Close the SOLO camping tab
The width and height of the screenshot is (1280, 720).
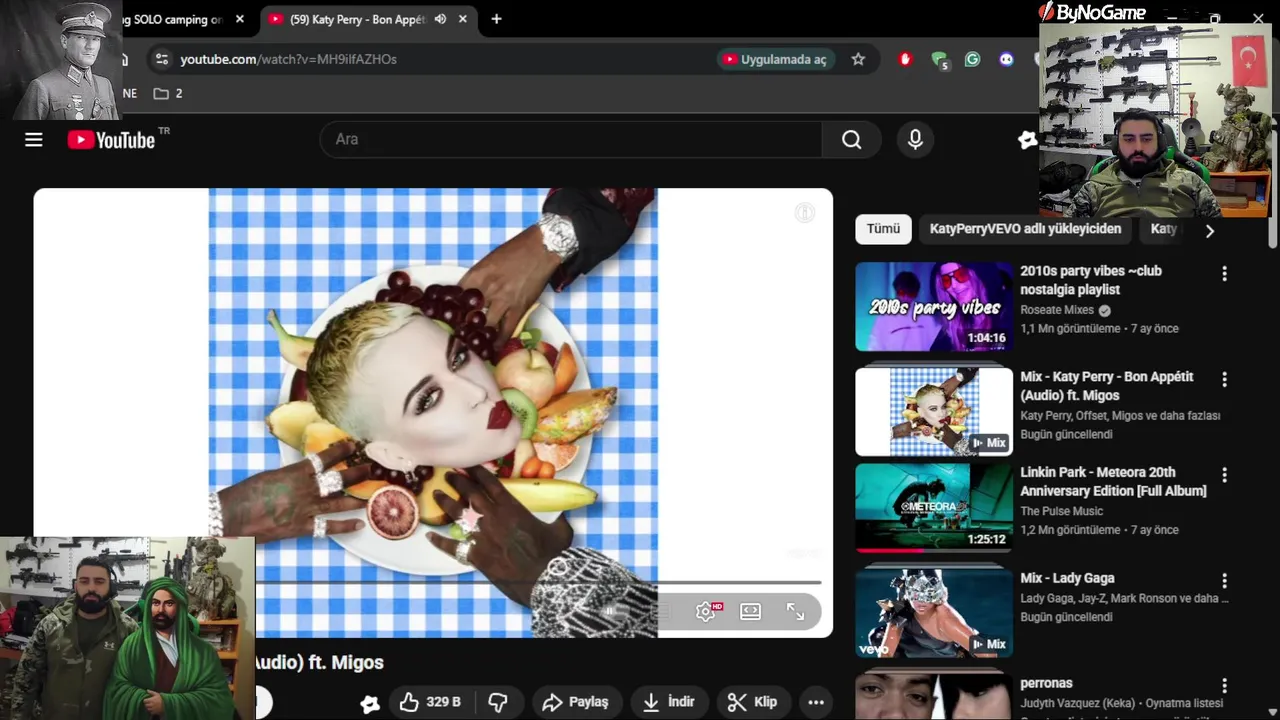pyautogui.click(x=240, y=19)
